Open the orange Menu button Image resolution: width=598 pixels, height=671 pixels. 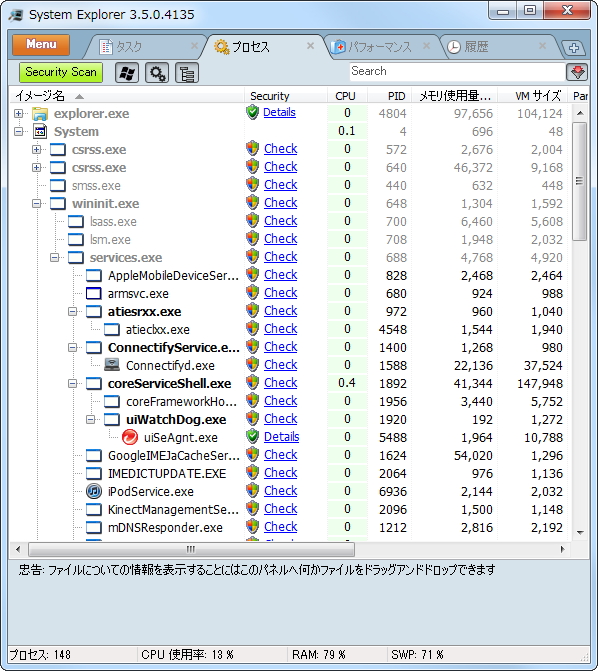click(41, 45)
